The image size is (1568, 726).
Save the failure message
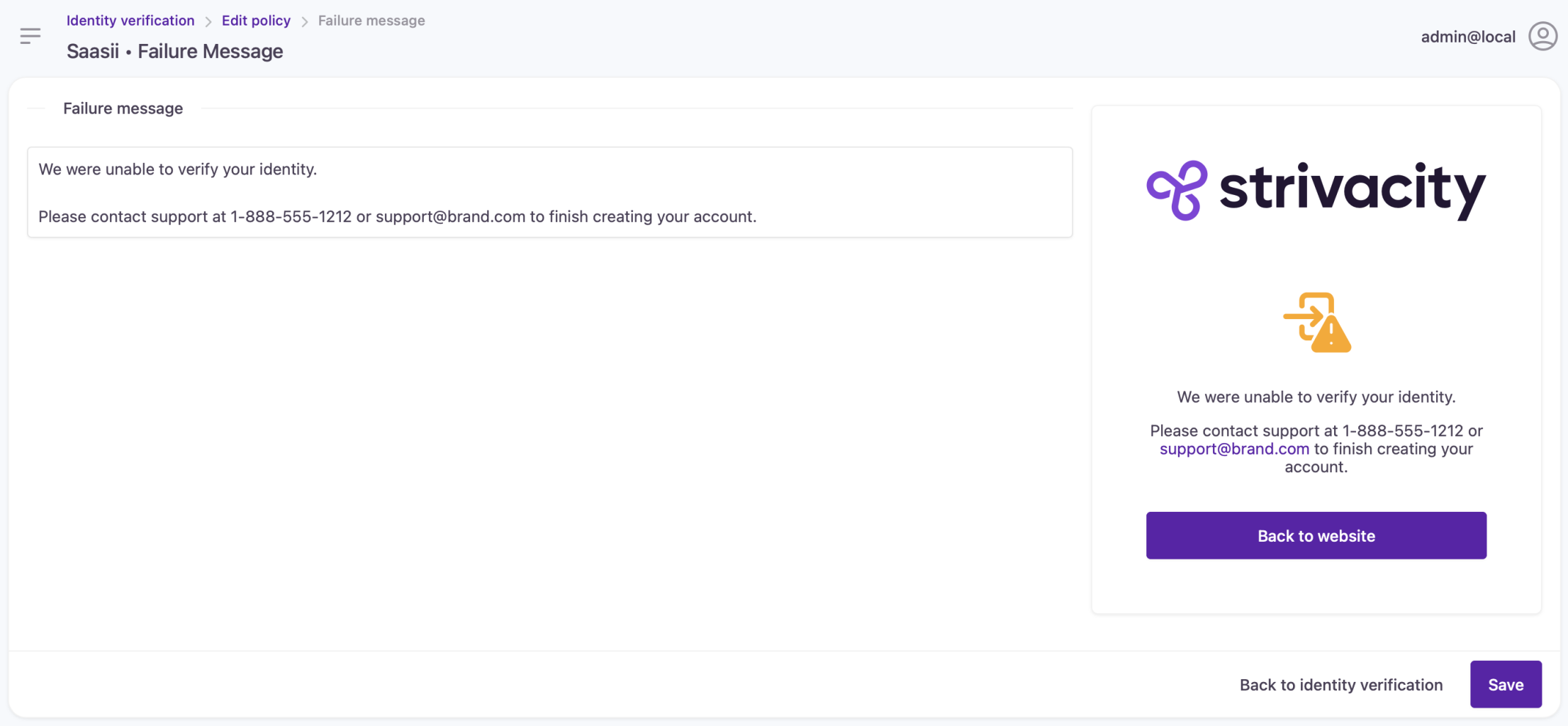point(1506,684)
